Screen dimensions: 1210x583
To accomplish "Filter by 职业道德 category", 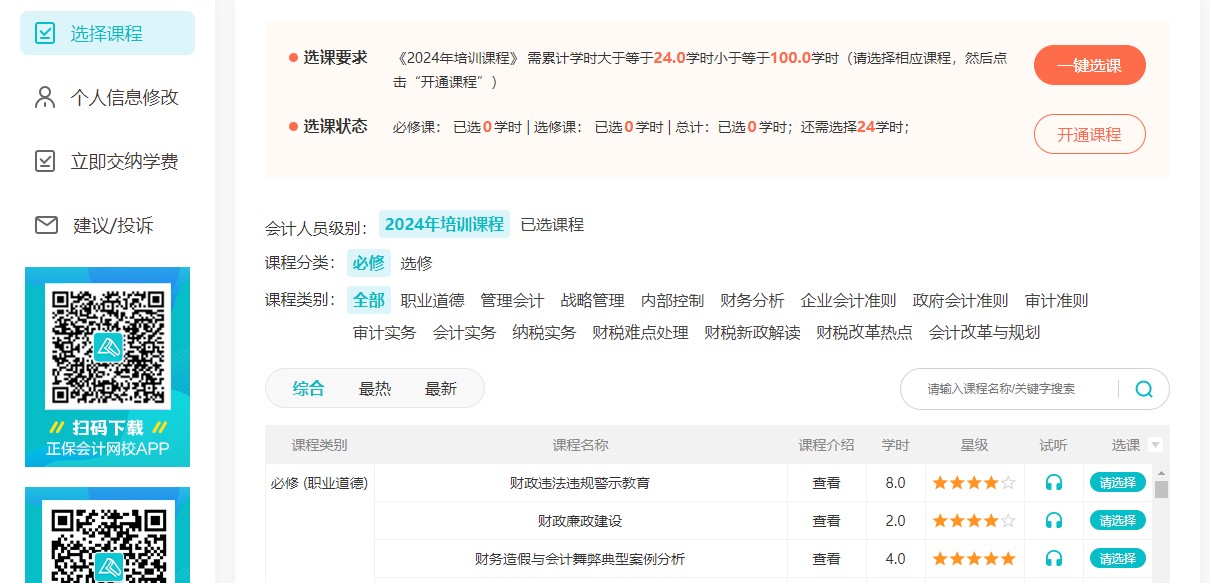I will coord(432,300).
